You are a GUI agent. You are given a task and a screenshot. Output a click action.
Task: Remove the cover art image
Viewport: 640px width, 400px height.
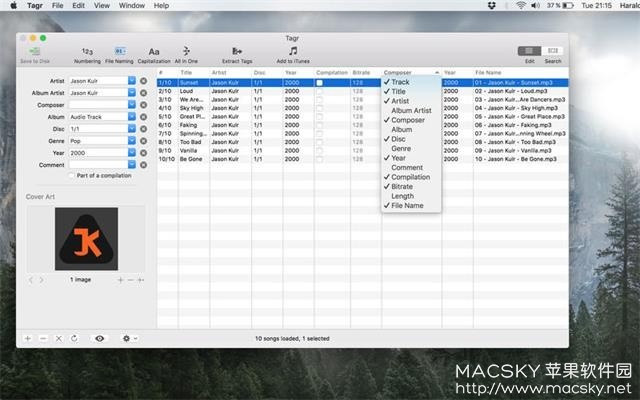tap(131, 280)
